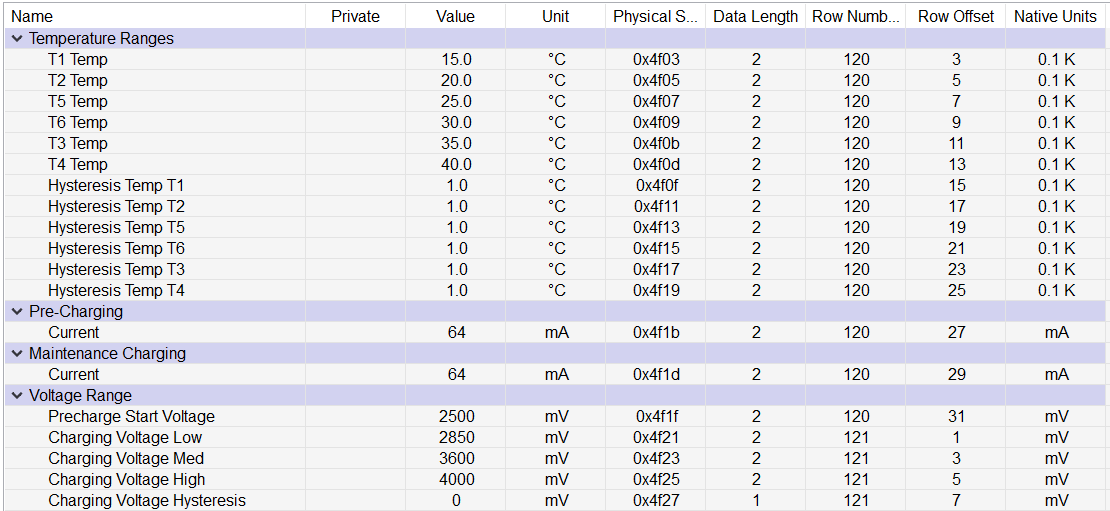Viewport: 1110px width, 511px height.
Task: Click the Data Length column header
Action: (755, 16)
